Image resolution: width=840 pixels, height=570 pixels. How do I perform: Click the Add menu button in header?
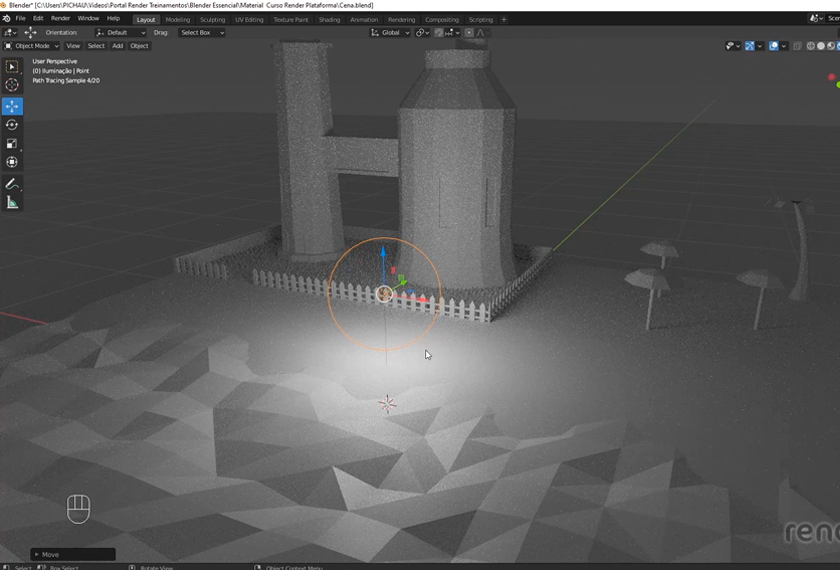click(x=117, y=46)
